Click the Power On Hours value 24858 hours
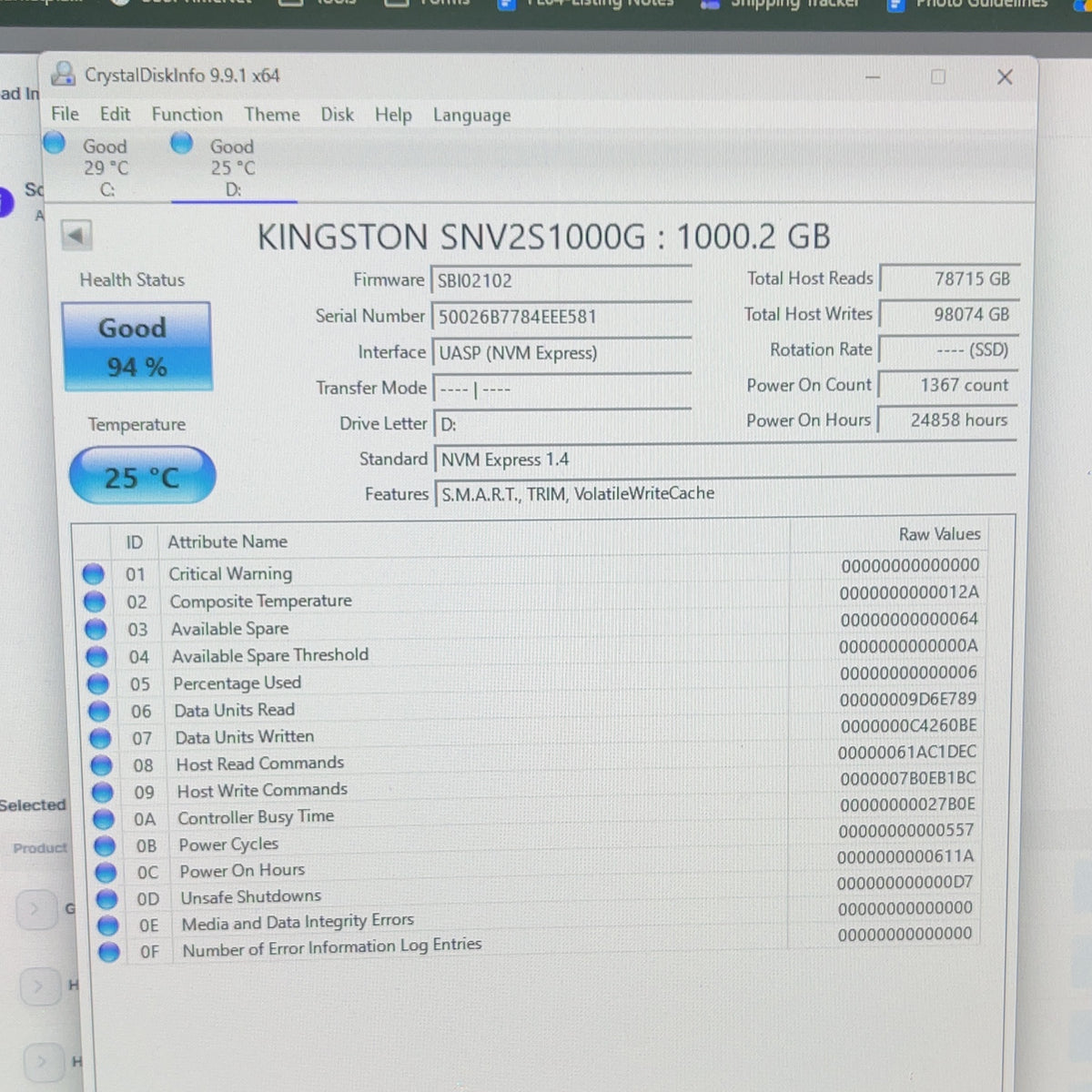 click(946, 420)
